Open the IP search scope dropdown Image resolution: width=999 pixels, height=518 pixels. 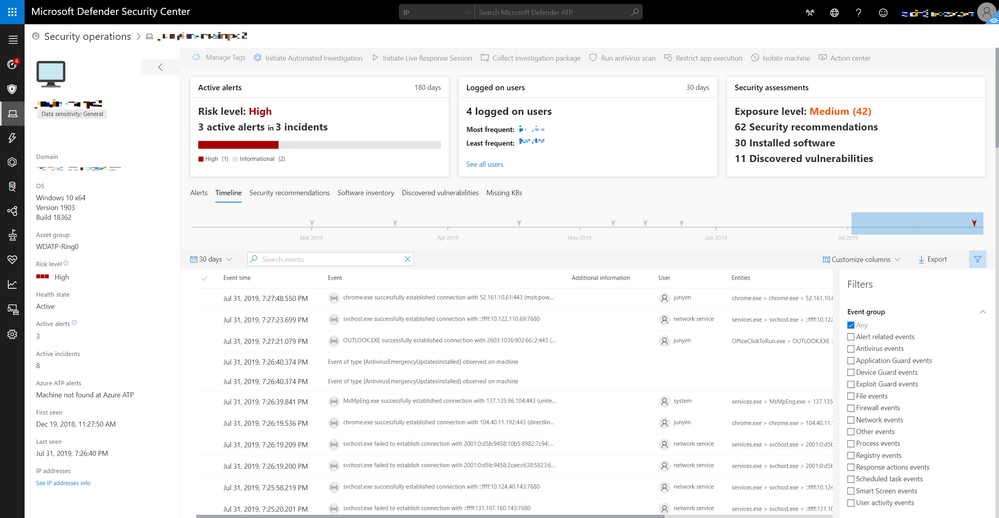pos(436,12)
